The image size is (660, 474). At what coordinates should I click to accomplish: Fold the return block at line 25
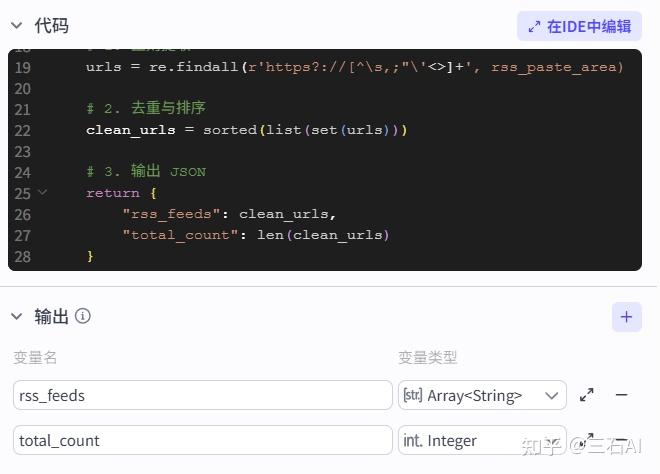tap(42, 192)
